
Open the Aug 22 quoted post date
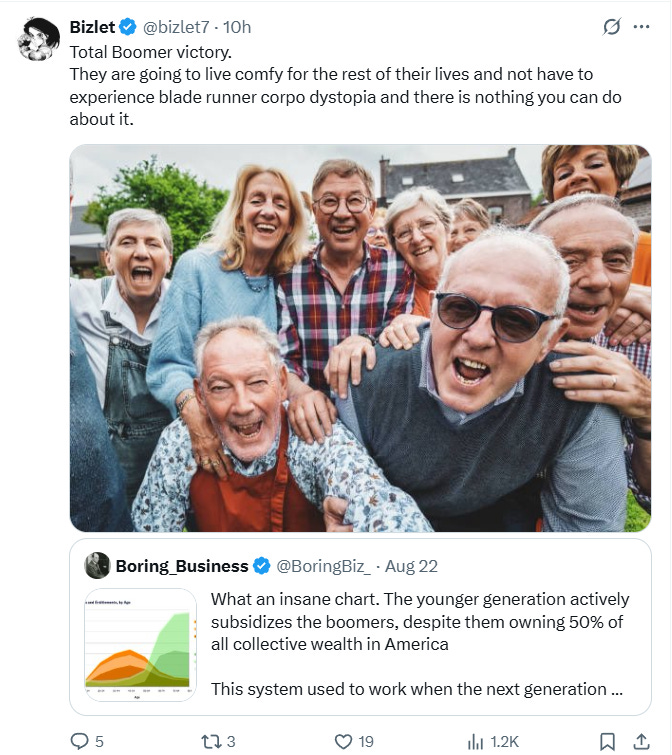click(412, 566)
